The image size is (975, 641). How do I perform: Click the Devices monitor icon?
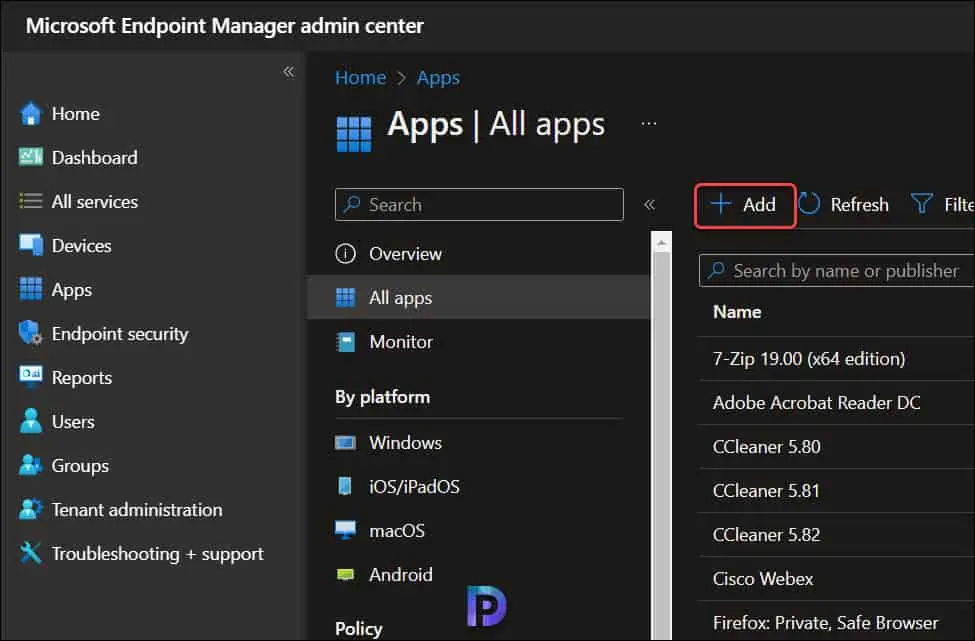pyautogui.click(x=30, y=245)
